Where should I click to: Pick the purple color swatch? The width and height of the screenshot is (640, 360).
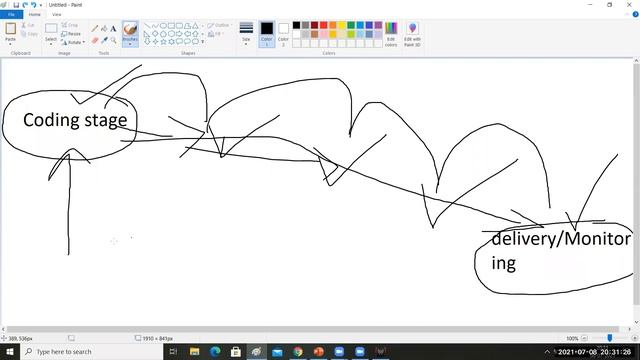(378, 25)
